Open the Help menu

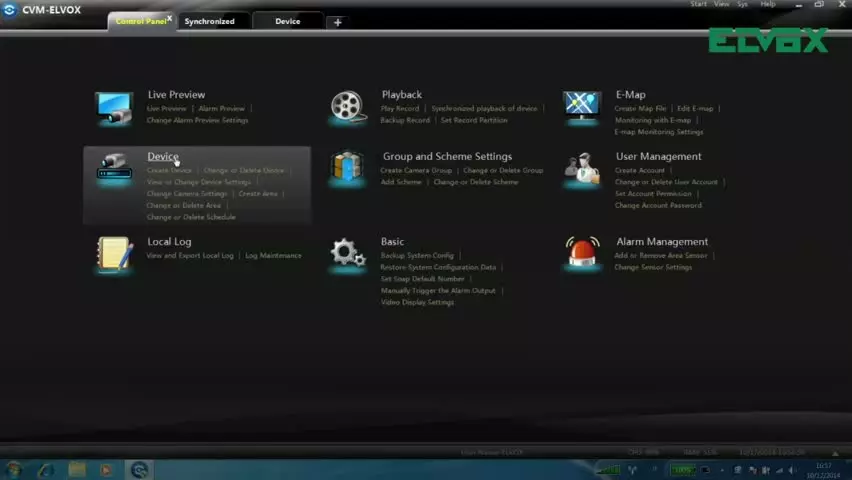768,4
